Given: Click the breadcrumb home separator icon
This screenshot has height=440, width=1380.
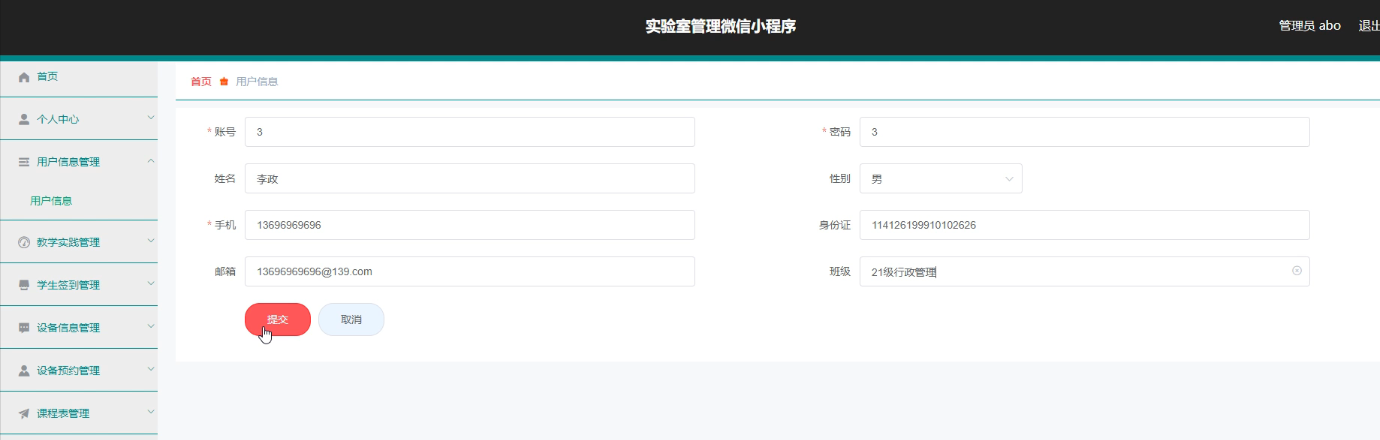Looking at the screenshot, I should pyautogui.click(x=224, y=82).
